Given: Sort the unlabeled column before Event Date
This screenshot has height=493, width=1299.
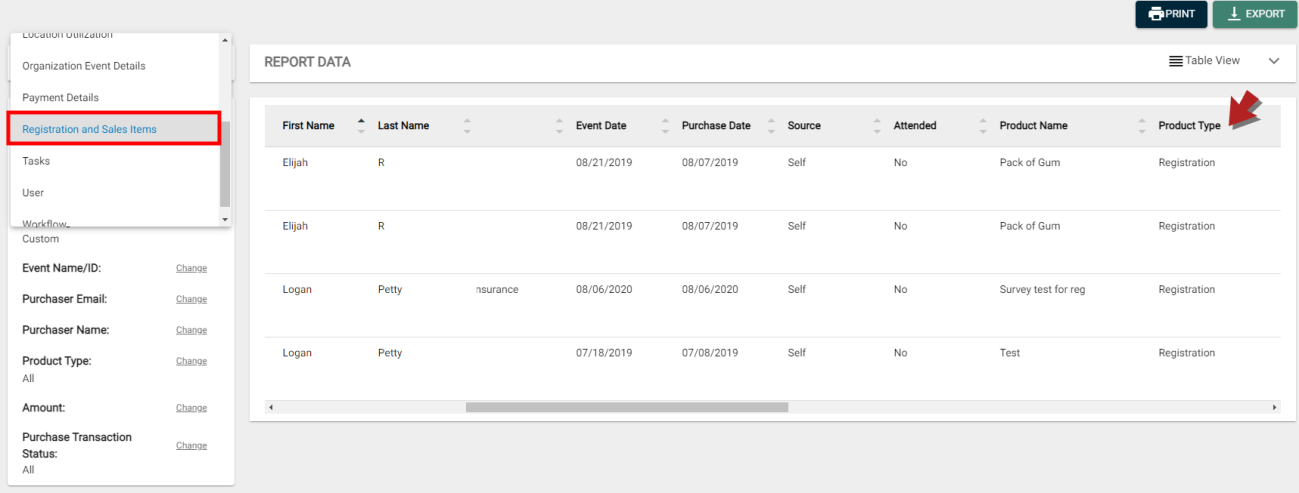Looking at the screenshot, I should (x=559, y=126).
